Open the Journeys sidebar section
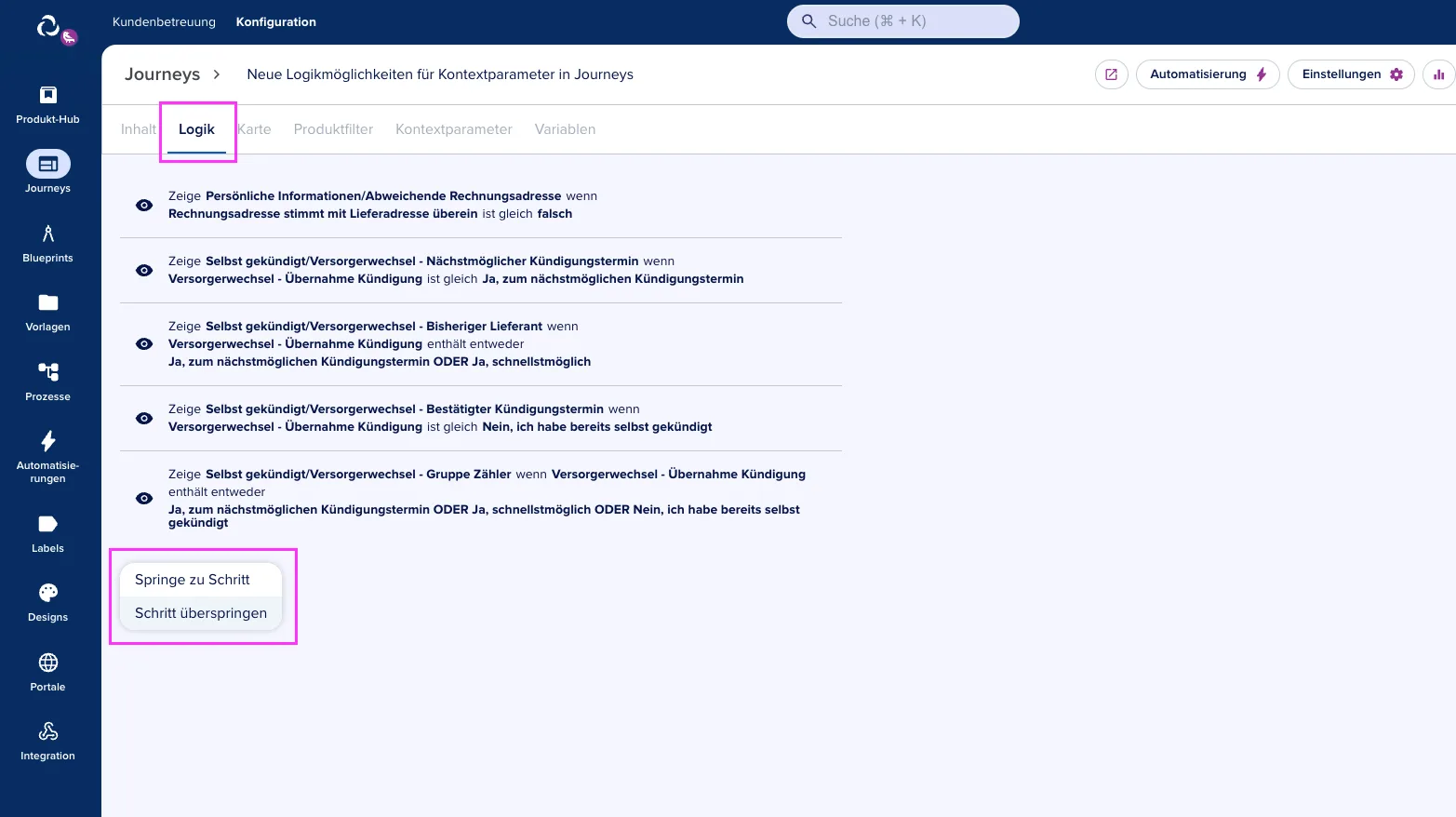 coord(47,172)
